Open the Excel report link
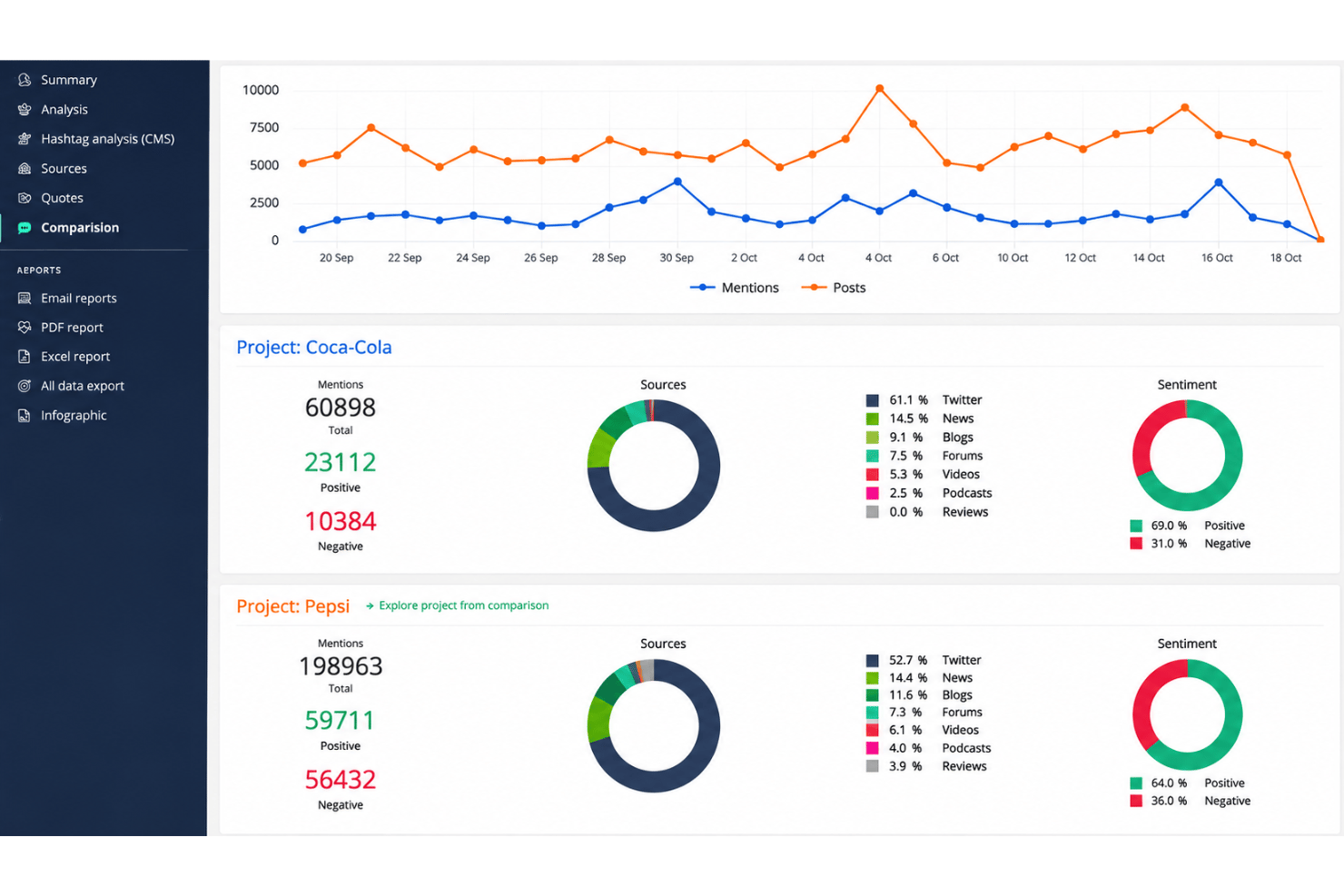 point(75,357)
